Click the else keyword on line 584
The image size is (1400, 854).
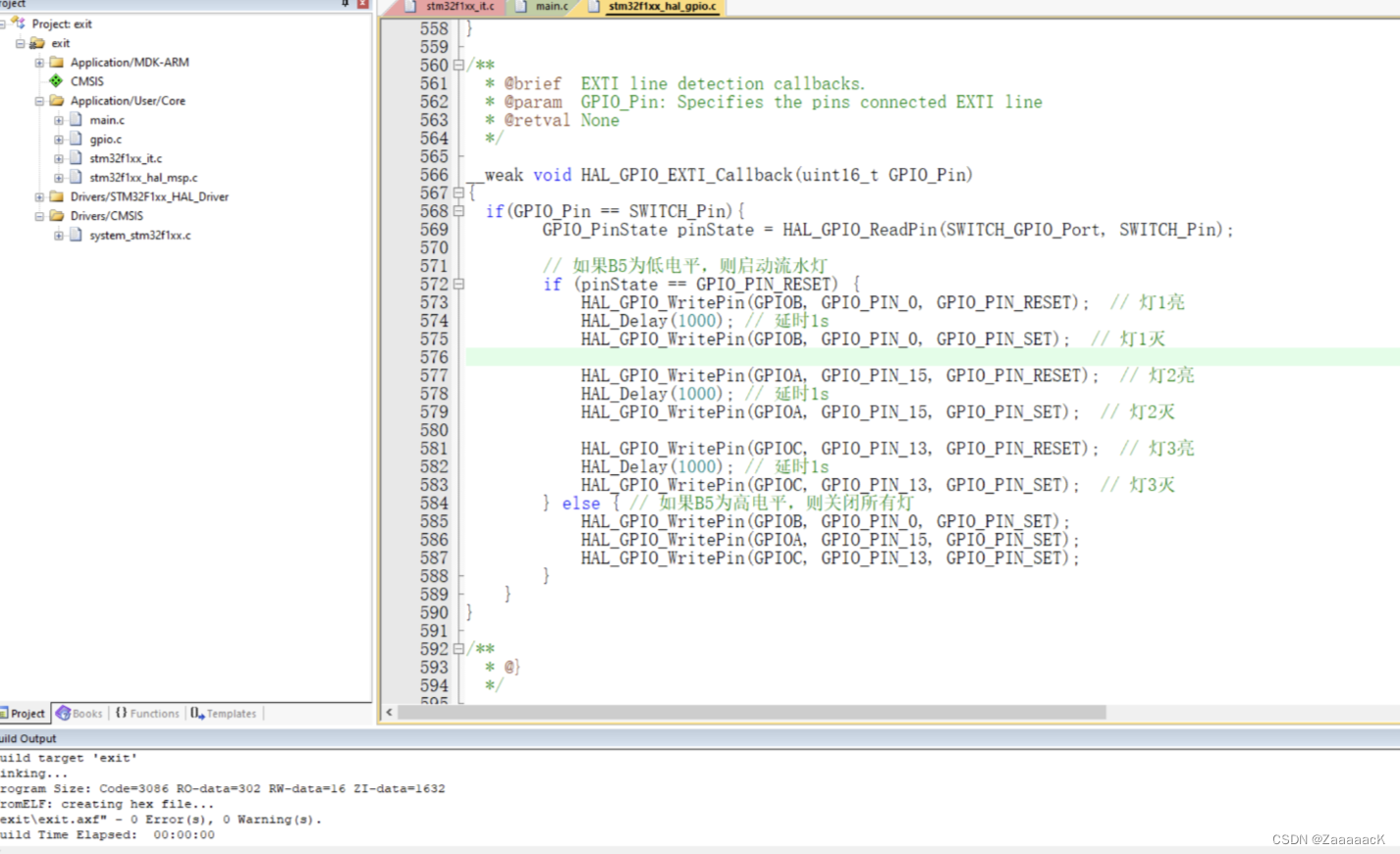pos(580,504)
